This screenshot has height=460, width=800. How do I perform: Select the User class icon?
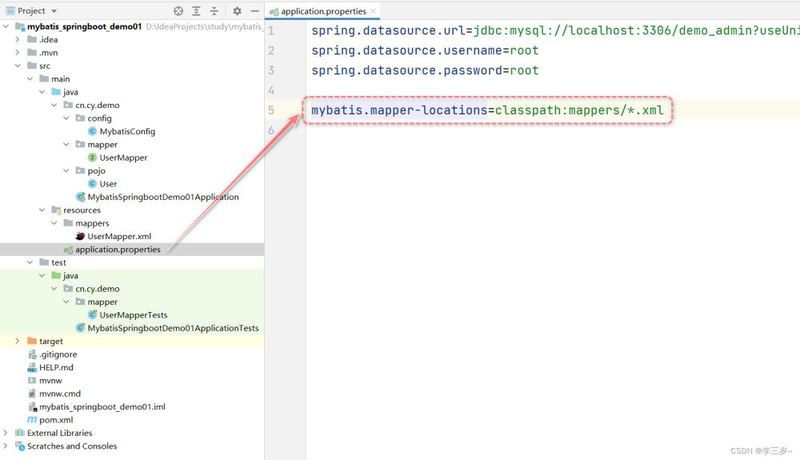[x=92, y=184]
